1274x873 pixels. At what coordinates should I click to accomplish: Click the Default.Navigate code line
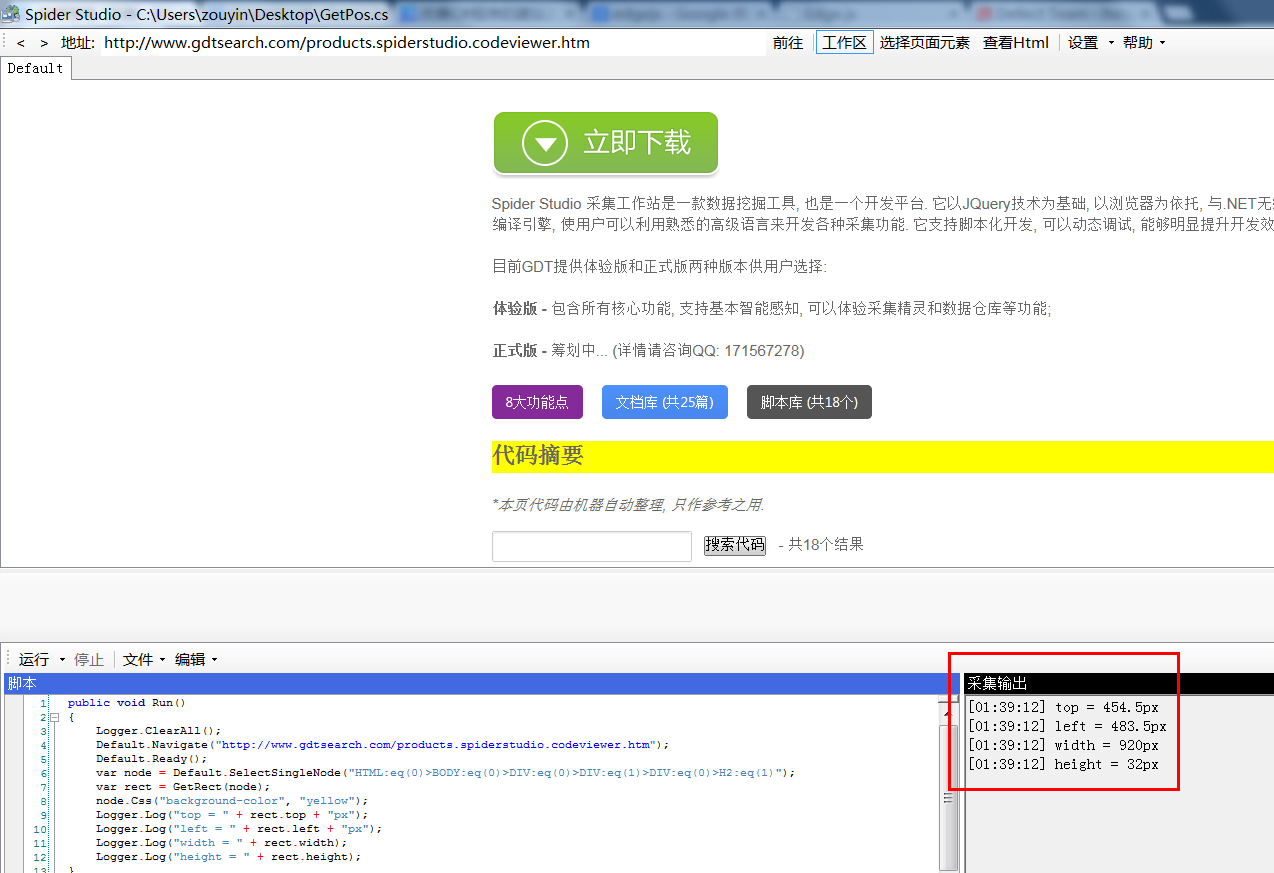tap(382, 745)
